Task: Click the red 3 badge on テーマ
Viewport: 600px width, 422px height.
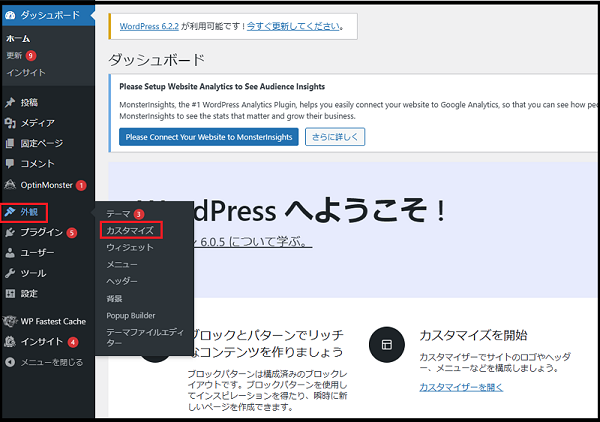Action: coord(139,214)
